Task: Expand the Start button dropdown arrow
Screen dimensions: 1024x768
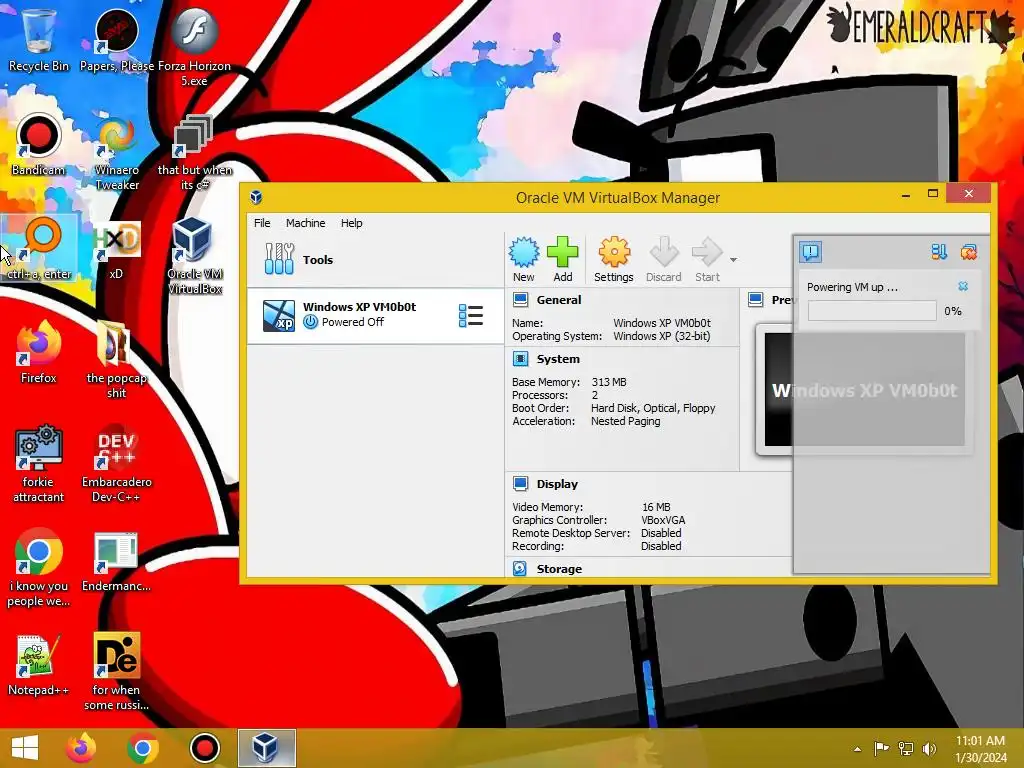Action: 733,260
